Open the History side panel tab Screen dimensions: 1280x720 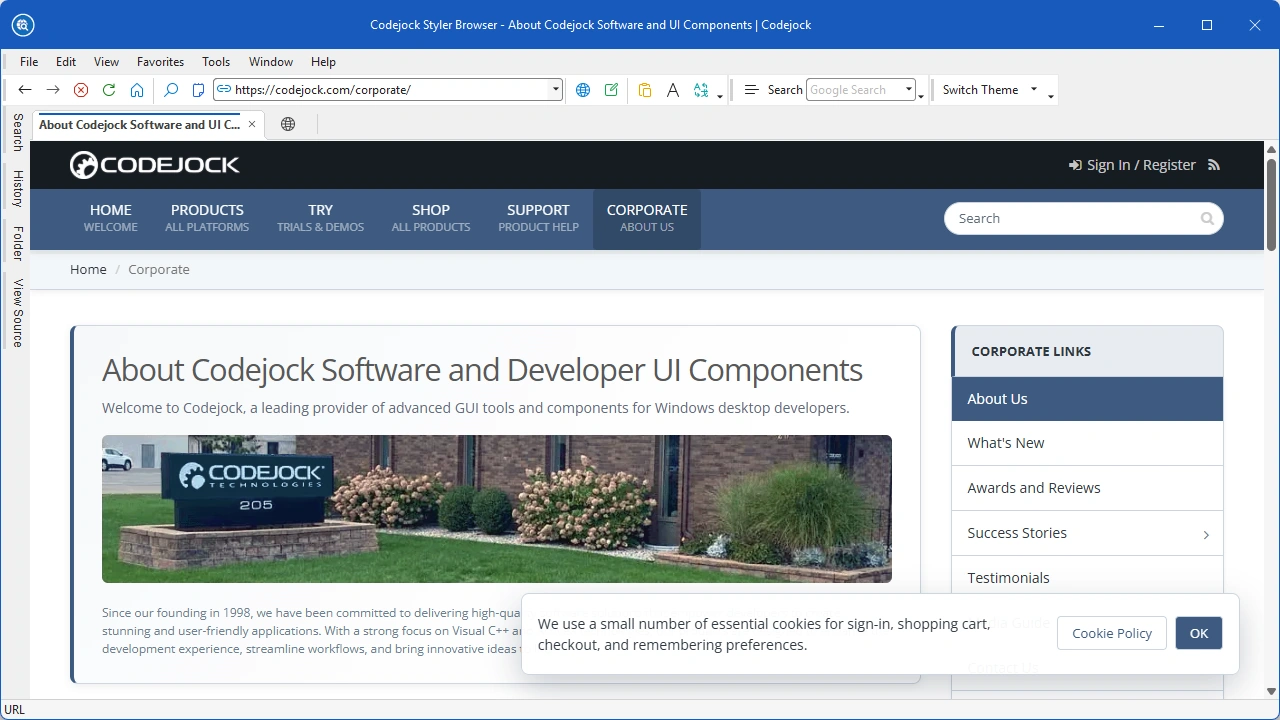click(x=17, y=188)
